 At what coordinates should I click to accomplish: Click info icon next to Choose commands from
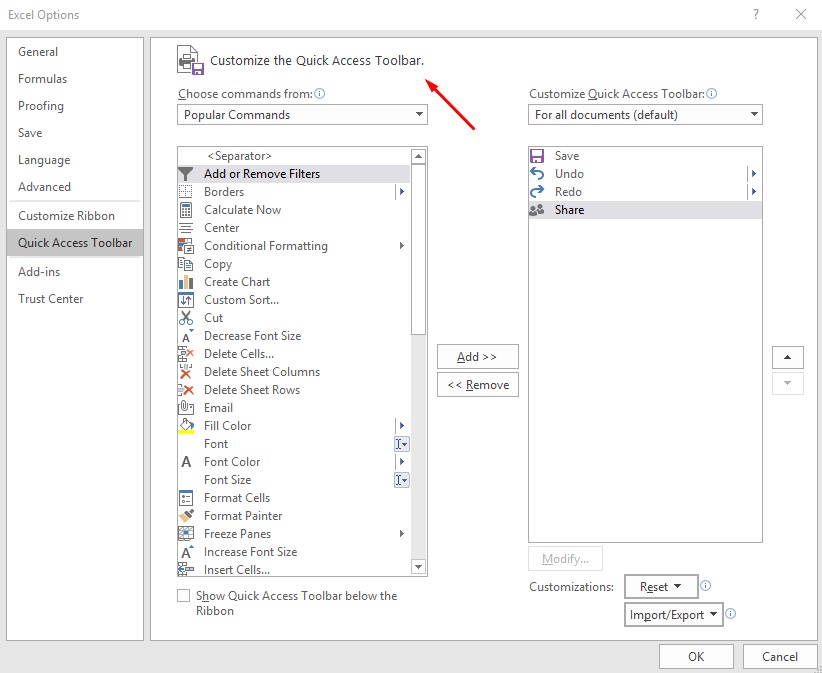pyautogui.click(x=319, y=94)
